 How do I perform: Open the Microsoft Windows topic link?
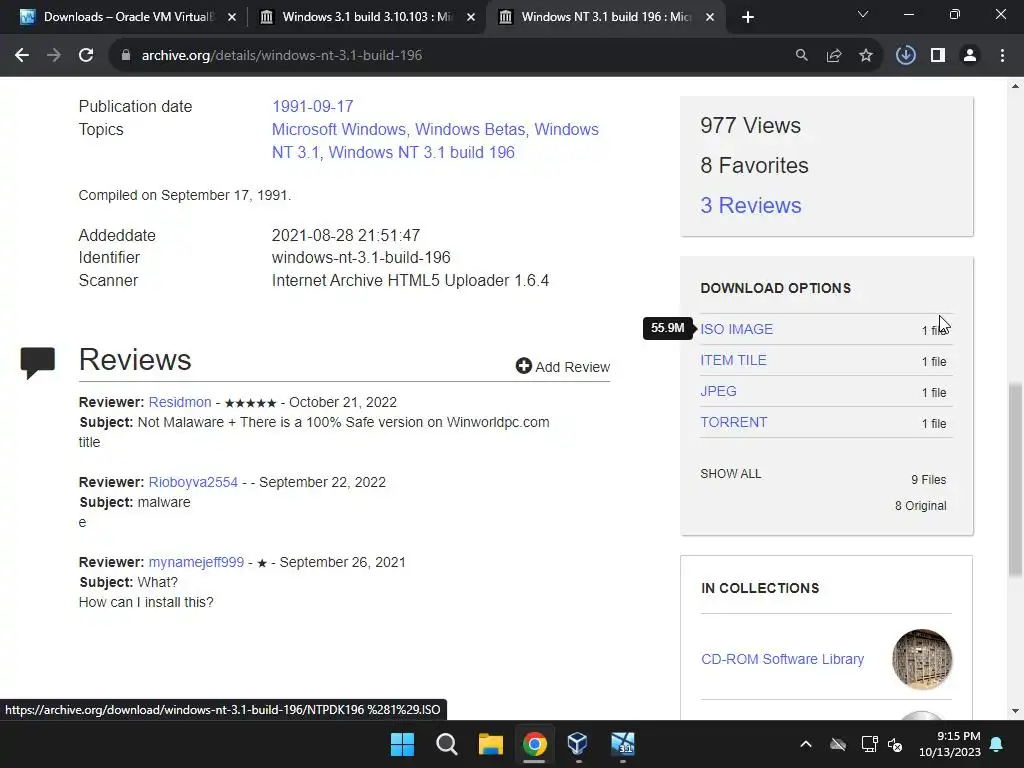pos(339,129)
